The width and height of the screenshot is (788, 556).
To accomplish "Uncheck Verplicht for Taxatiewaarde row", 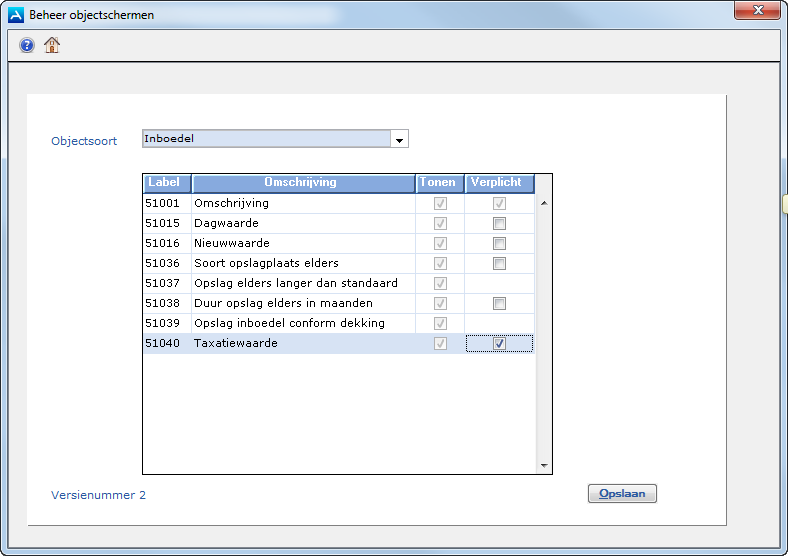I will click(x=499, y=343).
